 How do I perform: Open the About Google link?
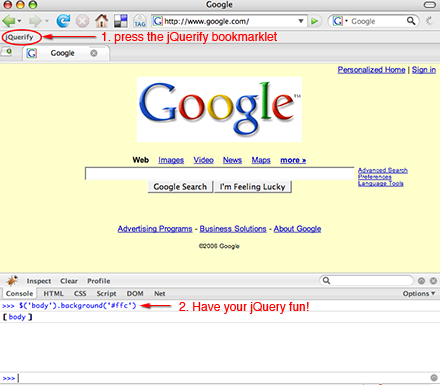pos(297,229)
